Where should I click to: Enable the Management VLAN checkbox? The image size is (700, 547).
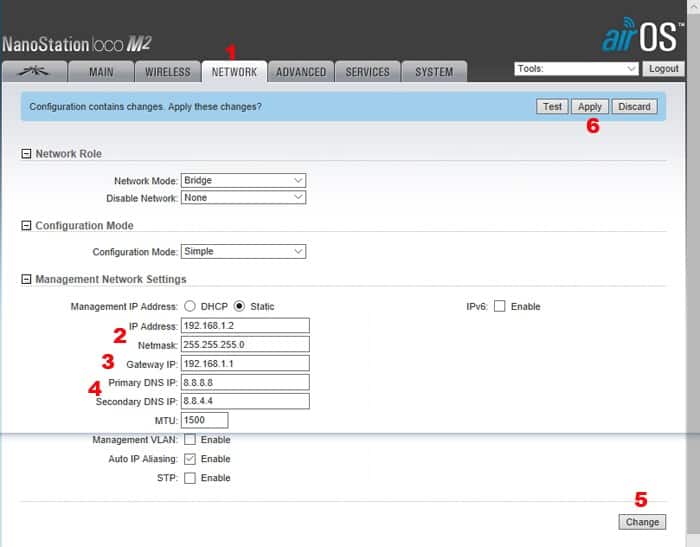pyautogui.click(x=190, y=440)
